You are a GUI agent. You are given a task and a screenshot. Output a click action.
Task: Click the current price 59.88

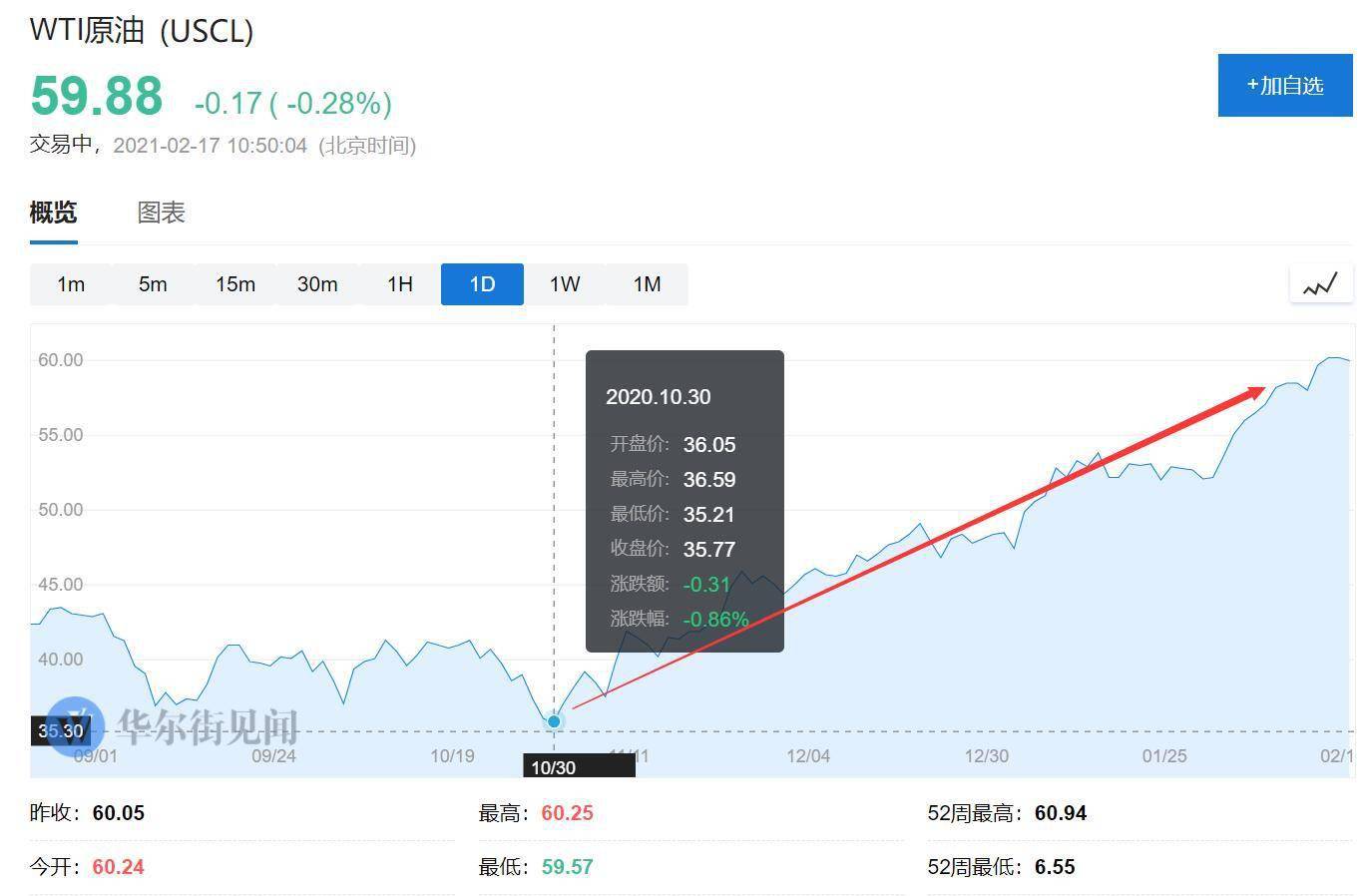[97, 96]
